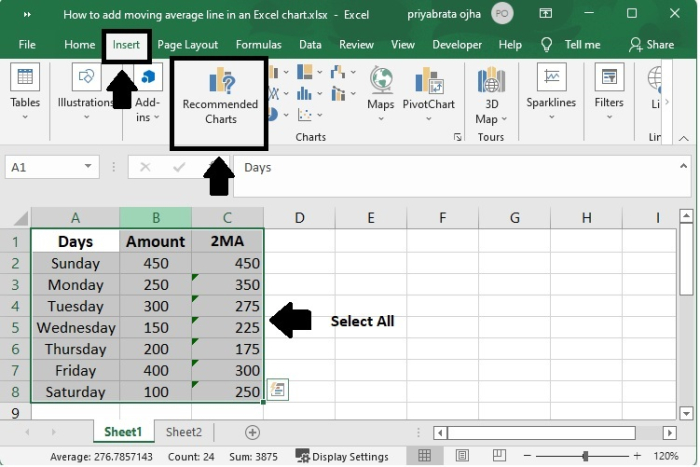Select the cell containing Saturday

coord(75,392)
